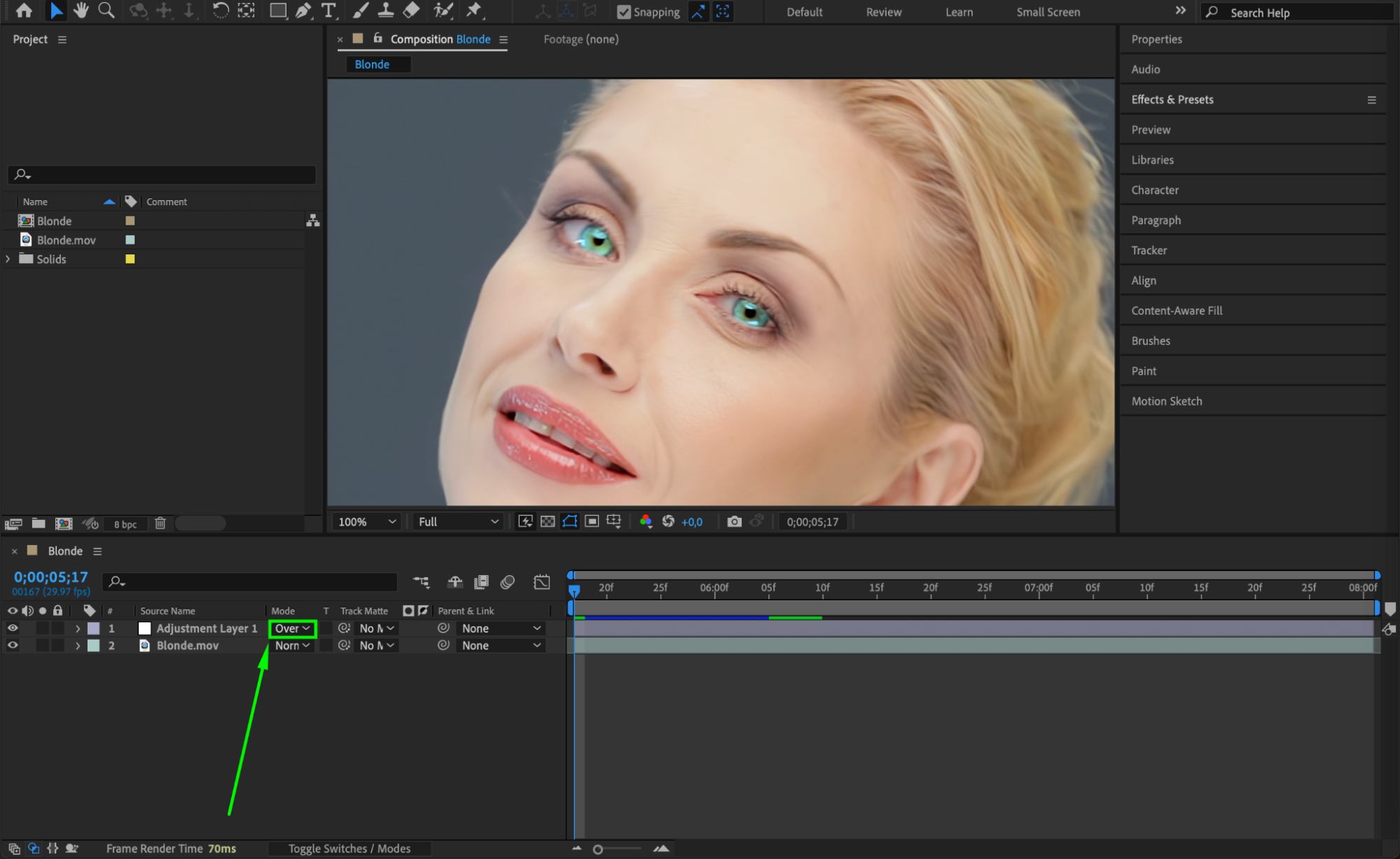Open the Footage (none) tab
The image size is (1400, 859).
(x=581, y=39)
